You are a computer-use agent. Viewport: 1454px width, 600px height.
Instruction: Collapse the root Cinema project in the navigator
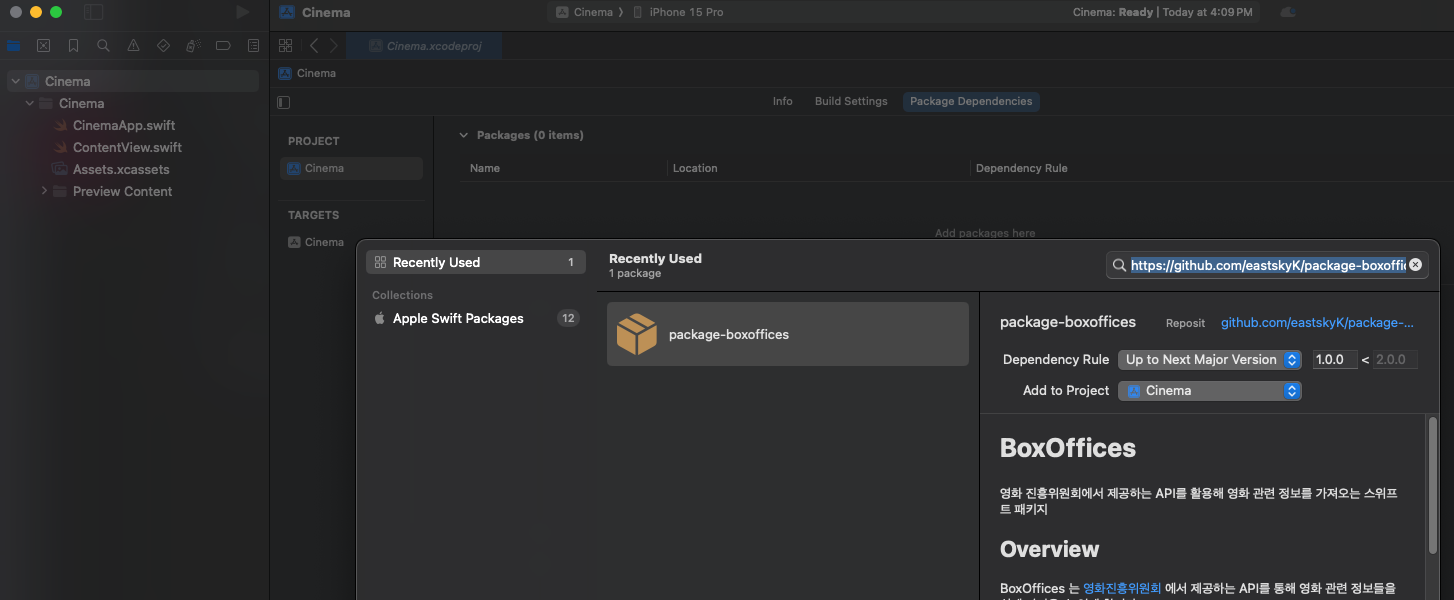tap(15, 81)
